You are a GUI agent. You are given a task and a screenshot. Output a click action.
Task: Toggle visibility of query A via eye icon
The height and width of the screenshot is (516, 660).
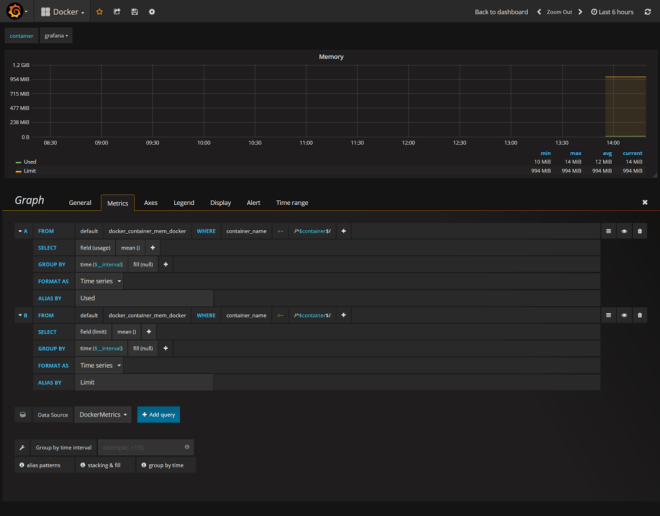pos(624,231)
